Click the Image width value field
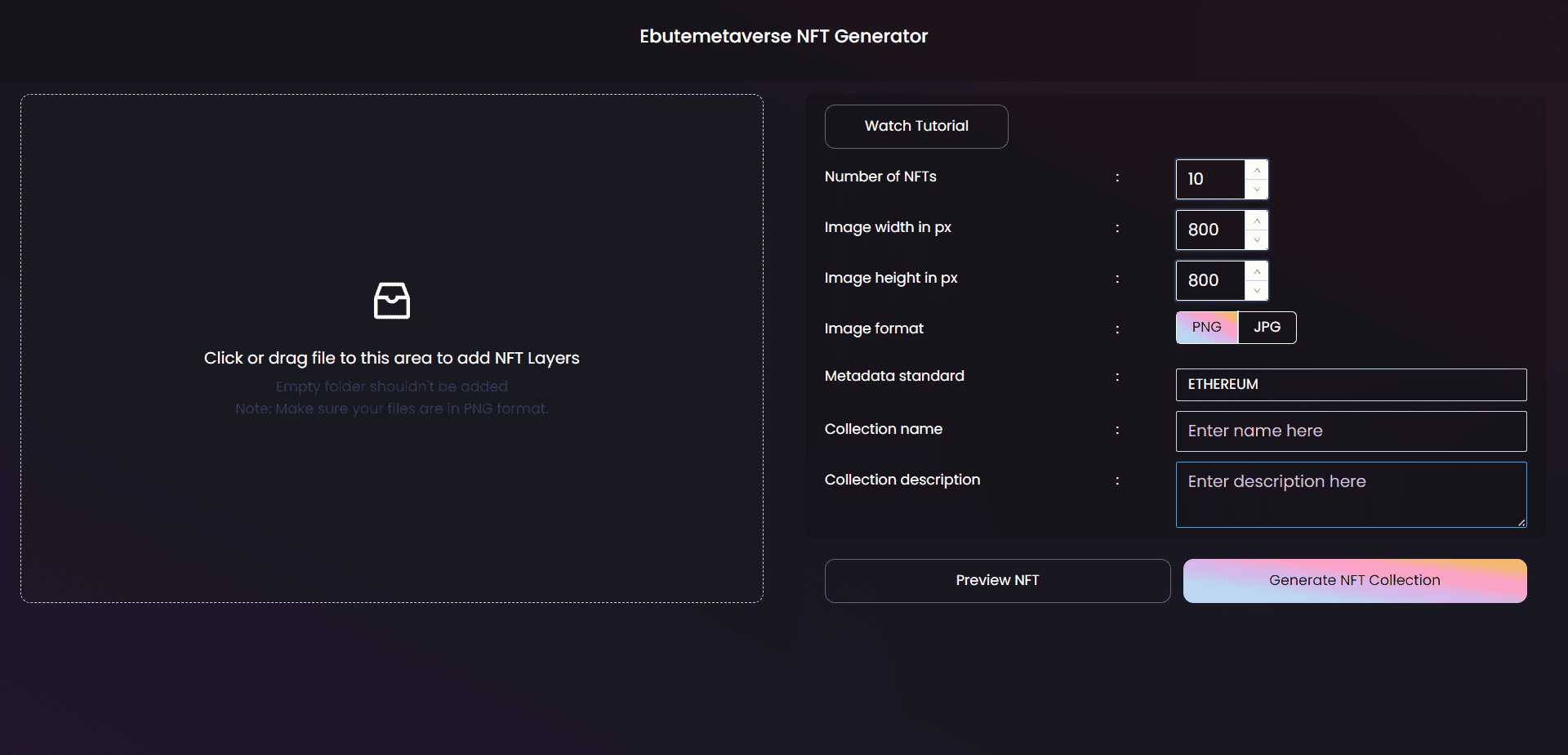This screenshot has height=755, width=1568. coord(1213,230)
